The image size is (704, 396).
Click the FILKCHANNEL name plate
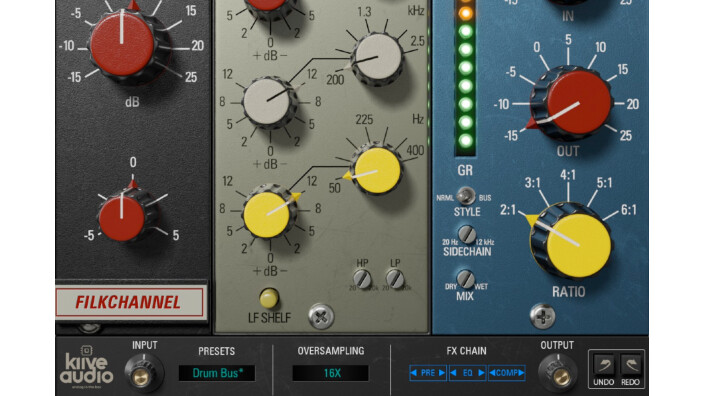[129, 302]
